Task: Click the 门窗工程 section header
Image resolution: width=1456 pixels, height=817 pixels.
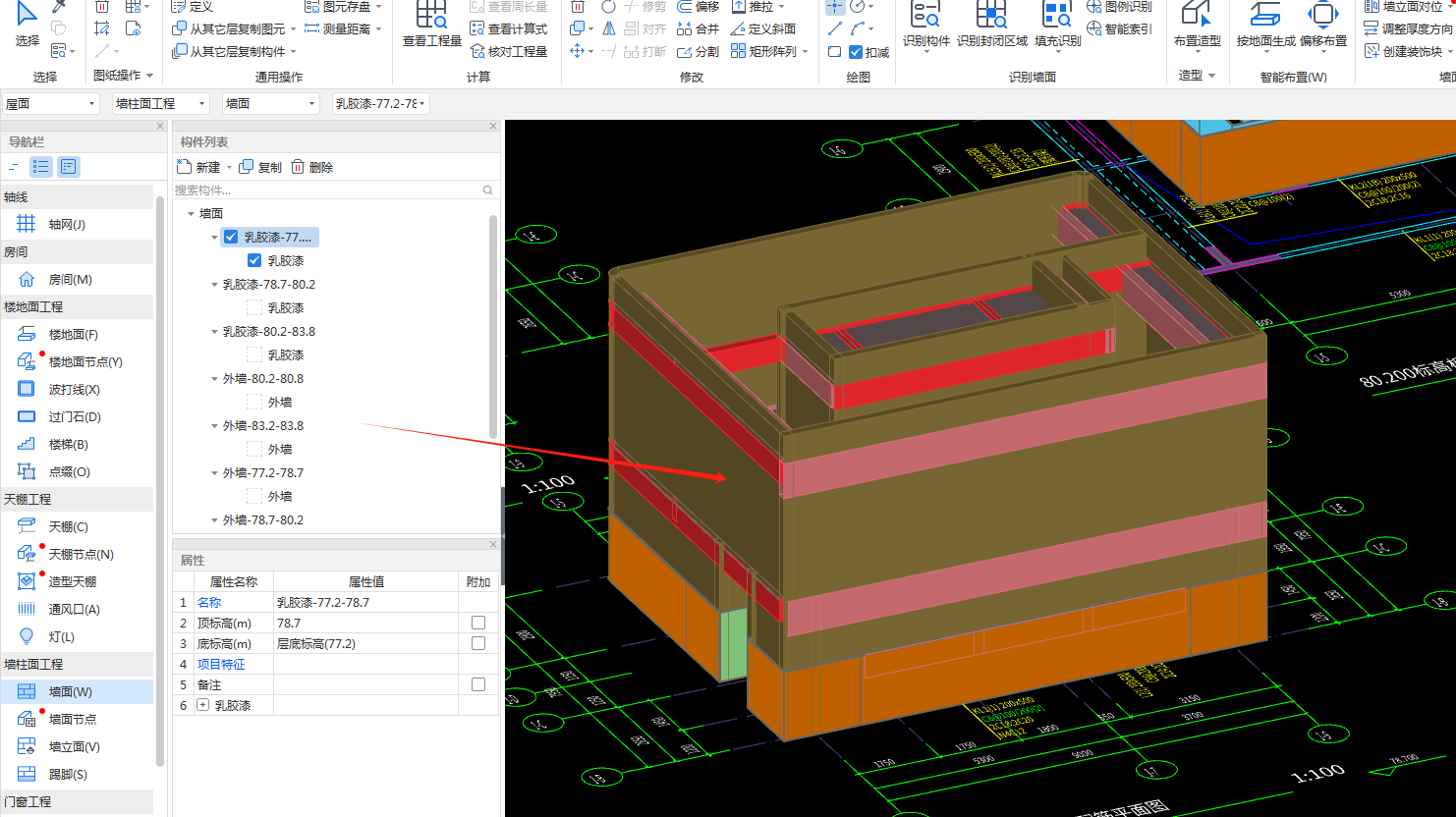Action: pos(77,801)
